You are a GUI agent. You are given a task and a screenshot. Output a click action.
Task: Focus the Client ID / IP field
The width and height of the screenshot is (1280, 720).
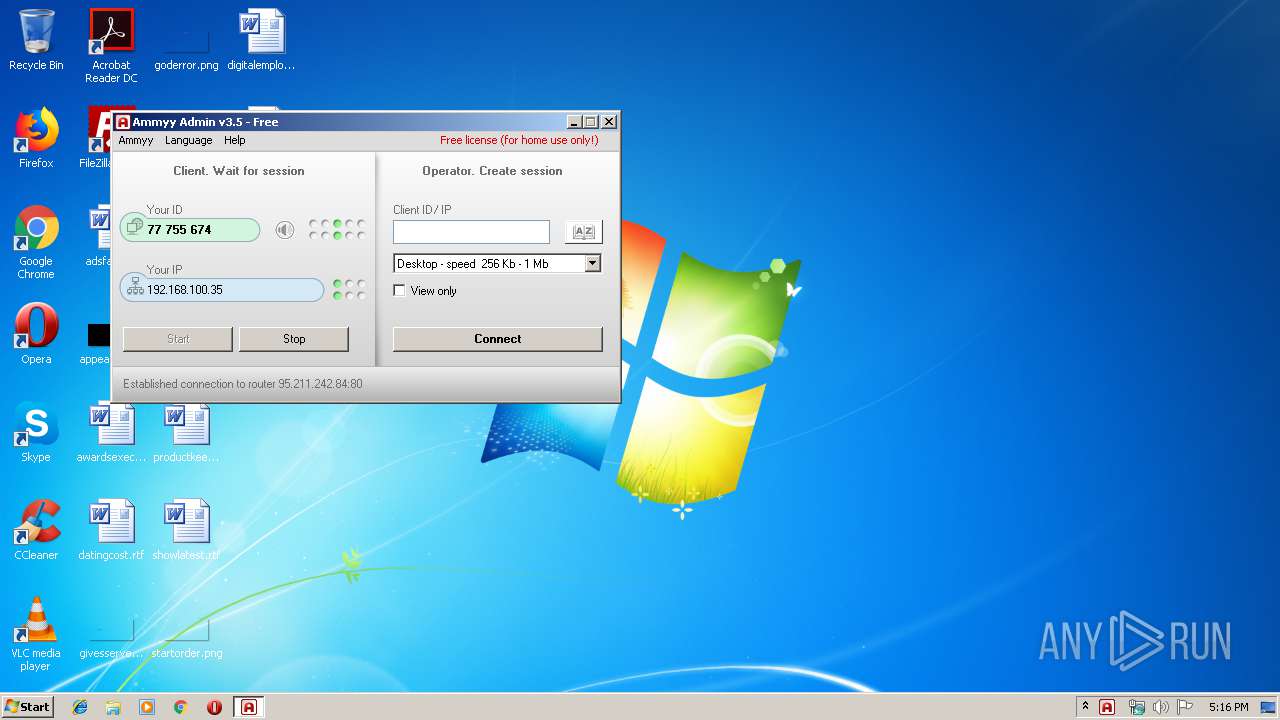tap(471, 232)
